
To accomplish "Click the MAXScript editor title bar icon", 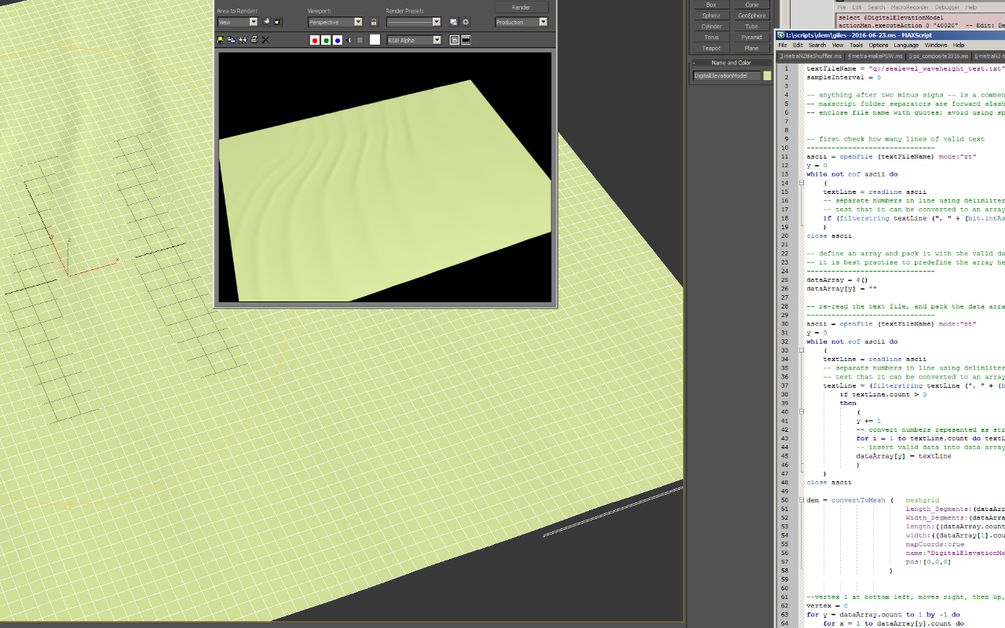I will pyautogui.click(x=781, y=35).
